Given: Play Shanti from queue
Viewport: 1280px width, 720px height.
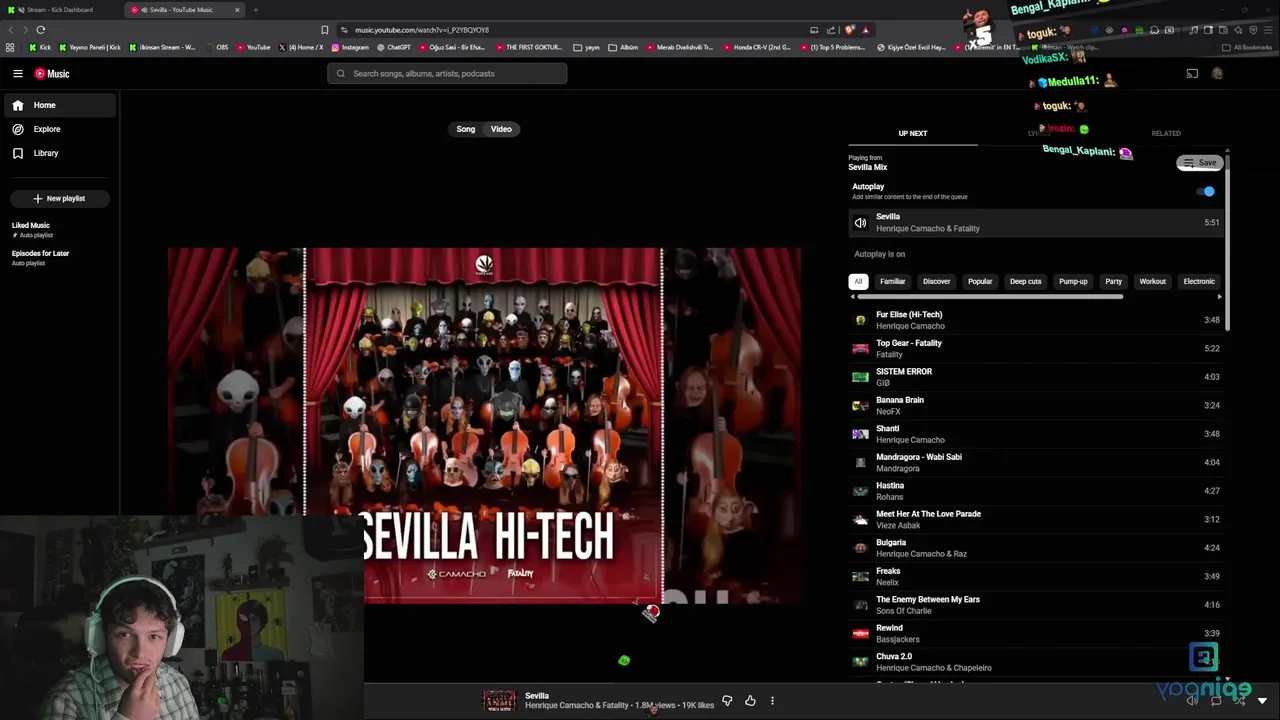Looking at the screenshot, I should click(1036, 434).
